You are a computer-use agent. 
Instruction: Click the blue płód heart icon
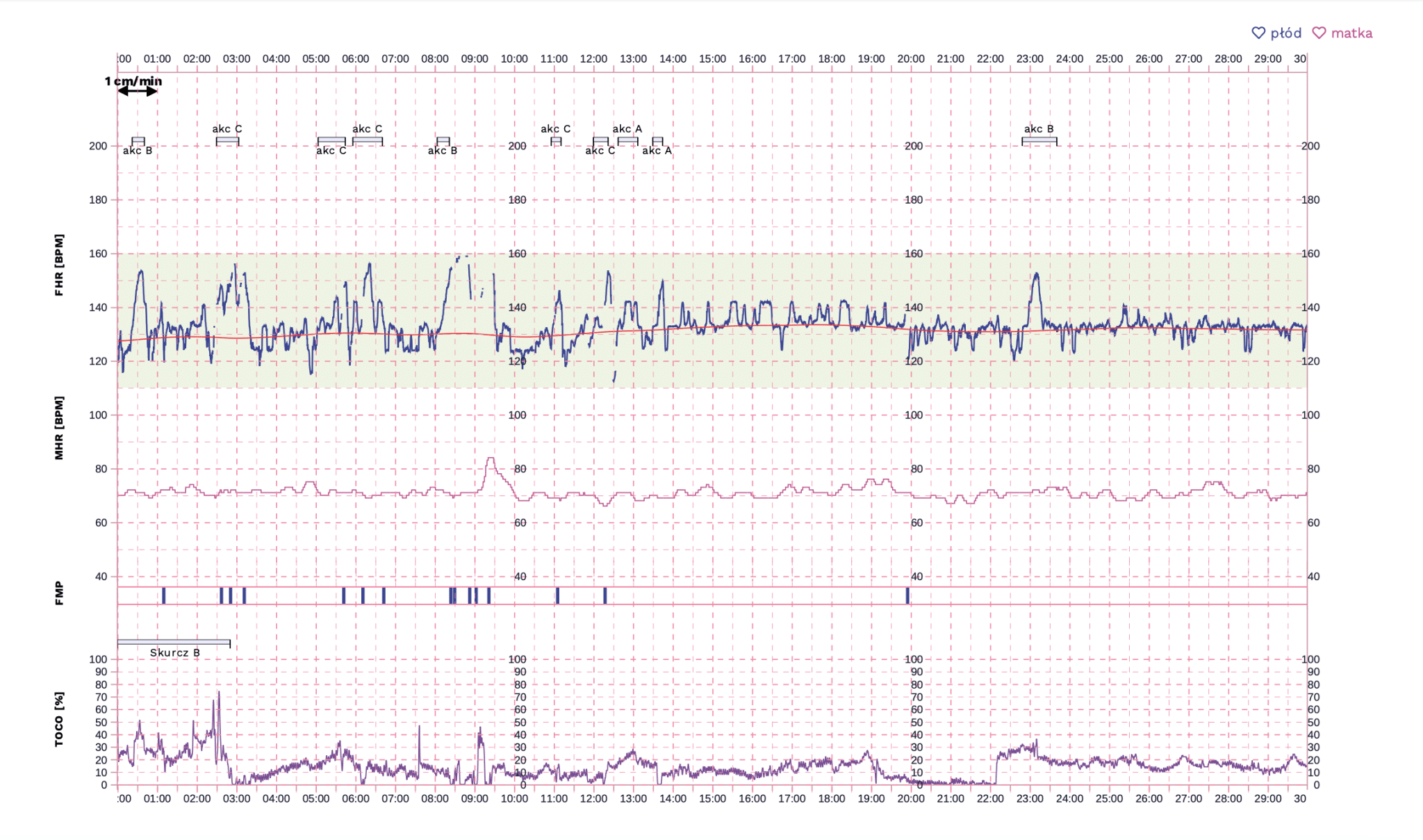tap(1258, 33)
